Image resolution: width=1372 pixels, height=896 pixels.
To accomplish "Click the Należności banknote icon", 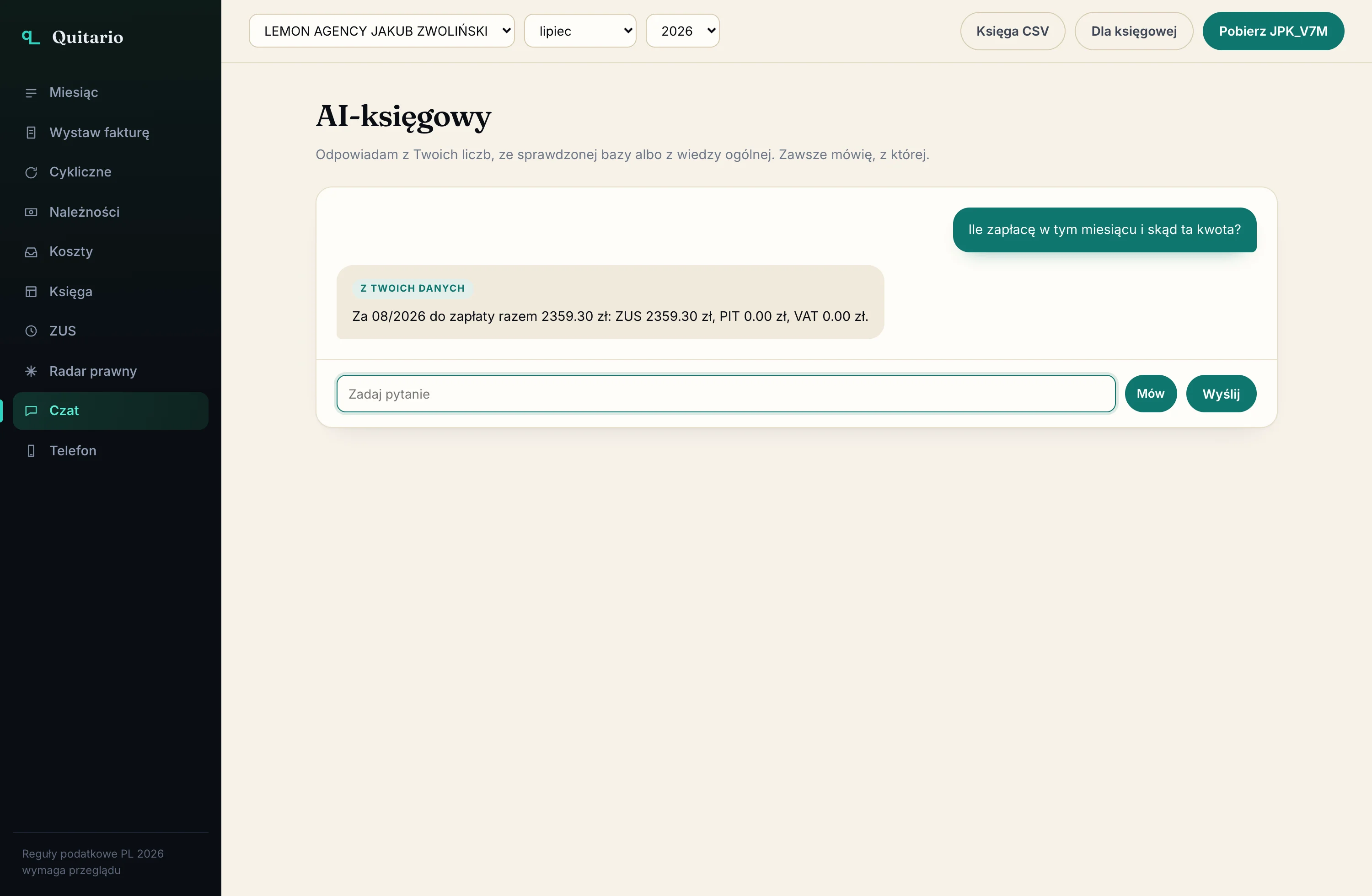I will tap(31, 212).
